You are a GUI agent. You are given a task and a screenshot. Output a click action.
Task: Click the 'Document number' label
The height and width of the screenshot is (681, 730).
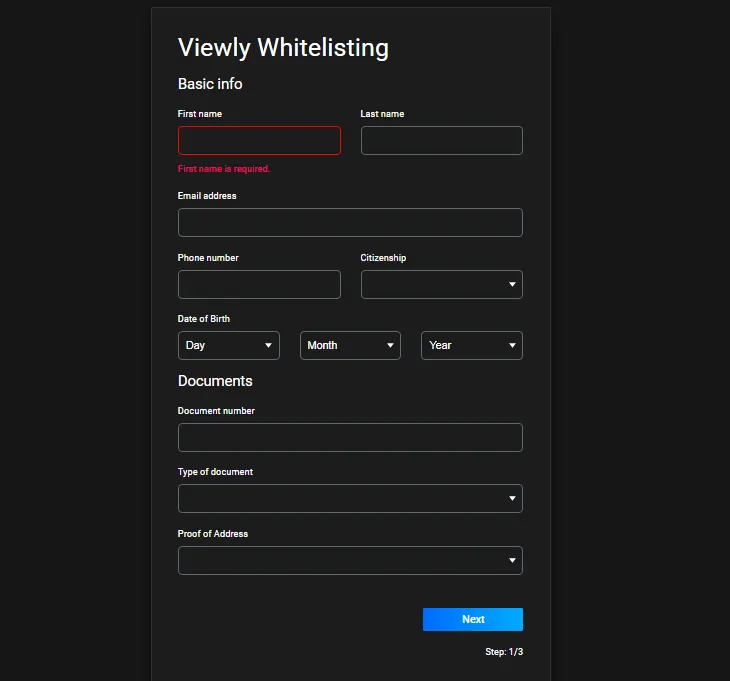point(216,411)
